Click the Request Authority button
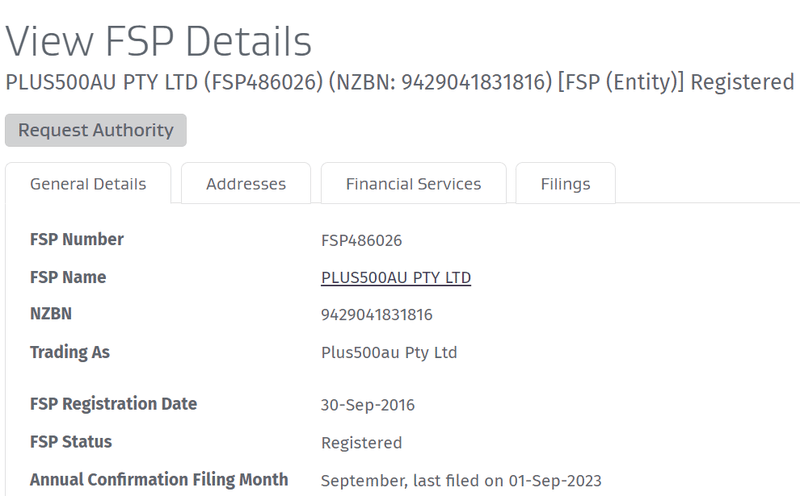The height and width of the screenshot is (496, 800). click(x=95, y=130)
